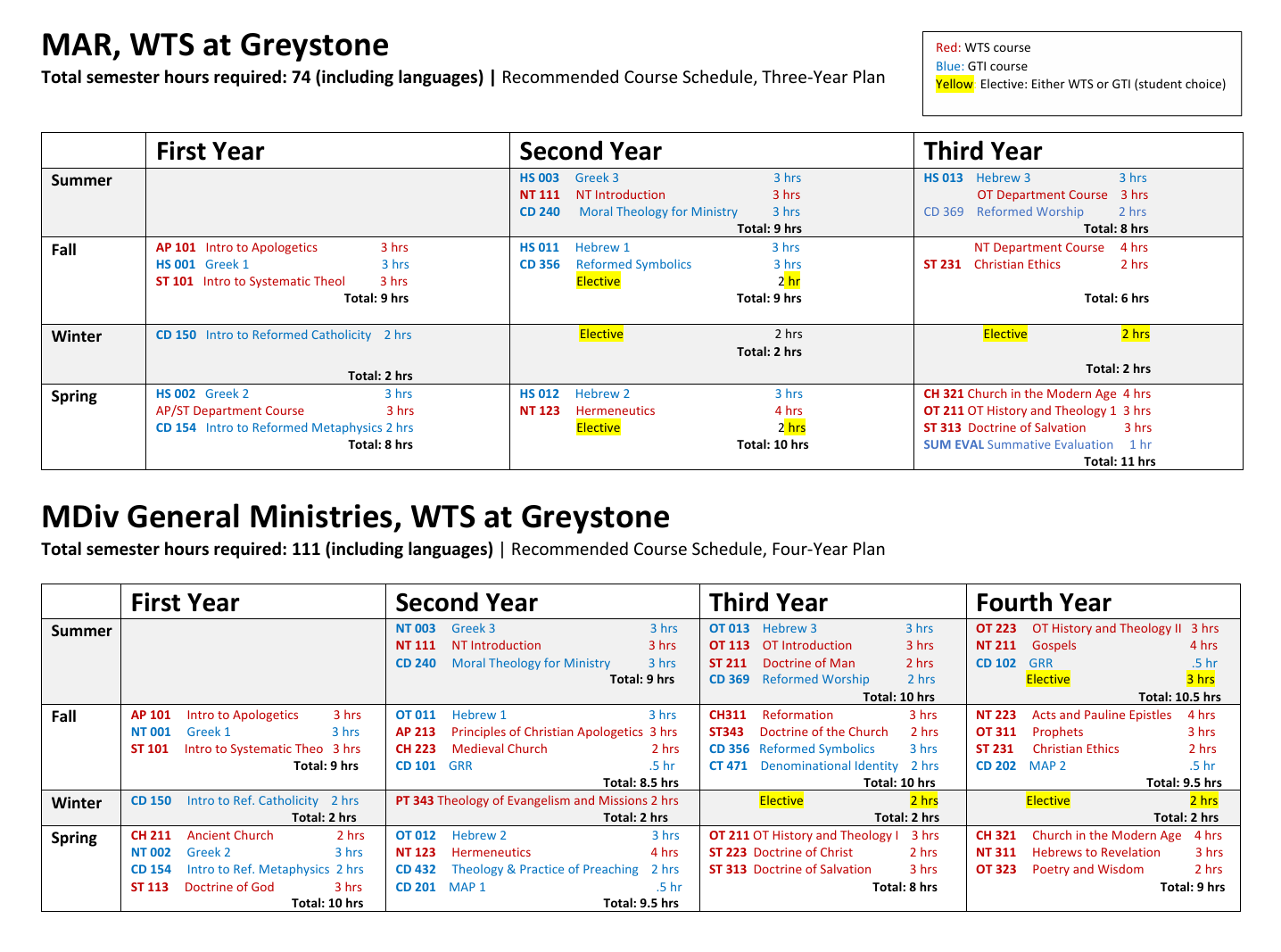Select 'Total semester hours required: 74' text

point(174,78)
